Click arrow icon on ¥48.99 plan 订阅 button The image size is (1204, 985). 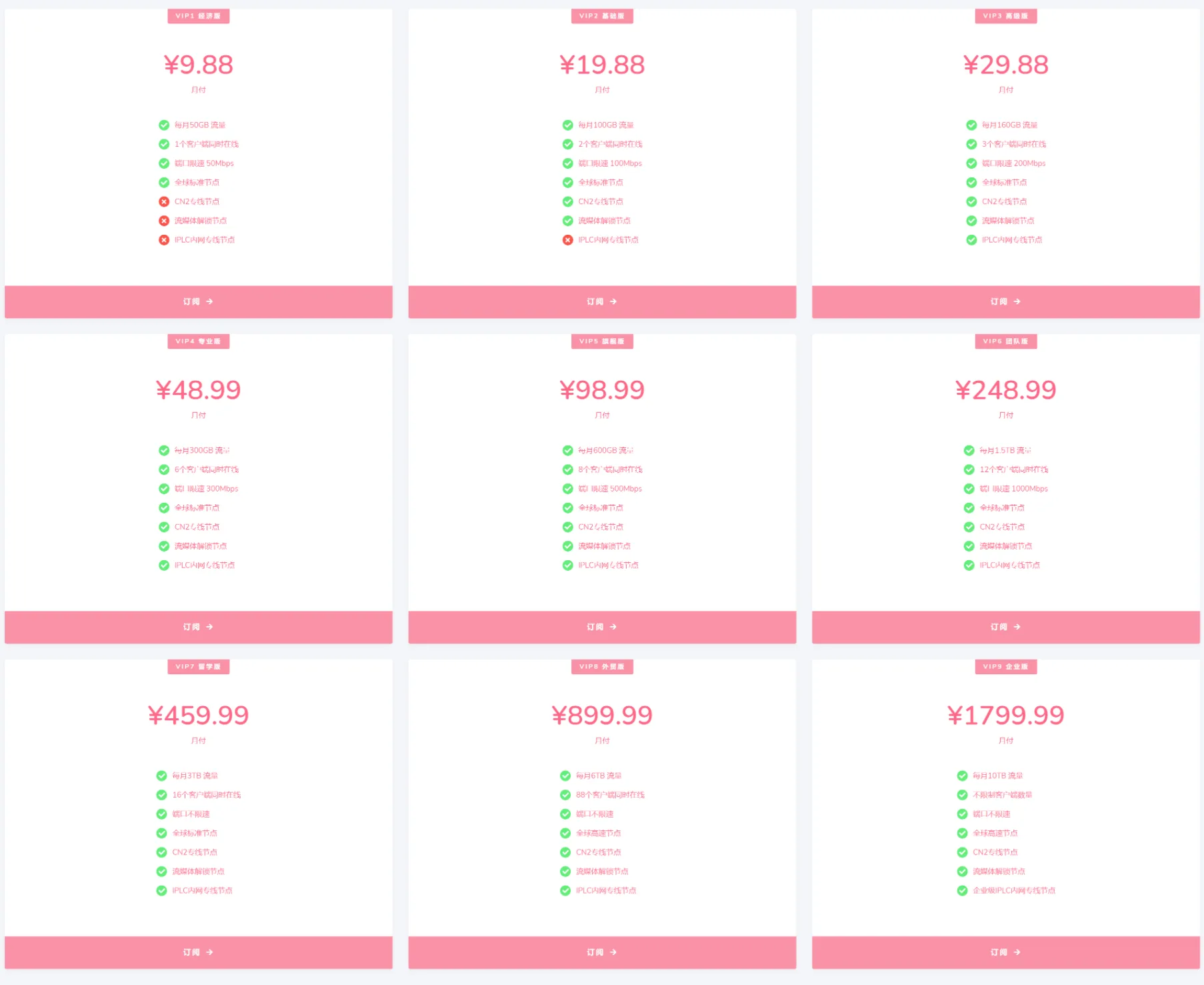(209, 628)
